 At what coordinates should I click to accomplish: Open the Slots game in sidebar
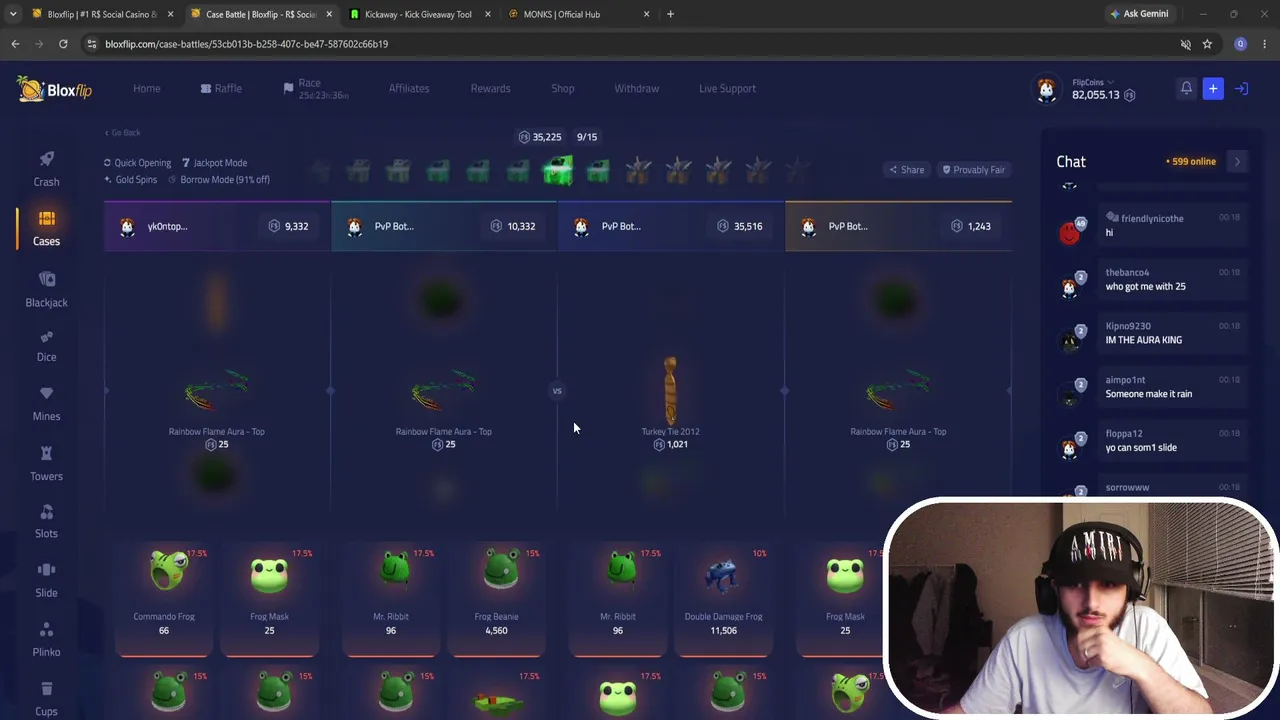coord(46,522)
